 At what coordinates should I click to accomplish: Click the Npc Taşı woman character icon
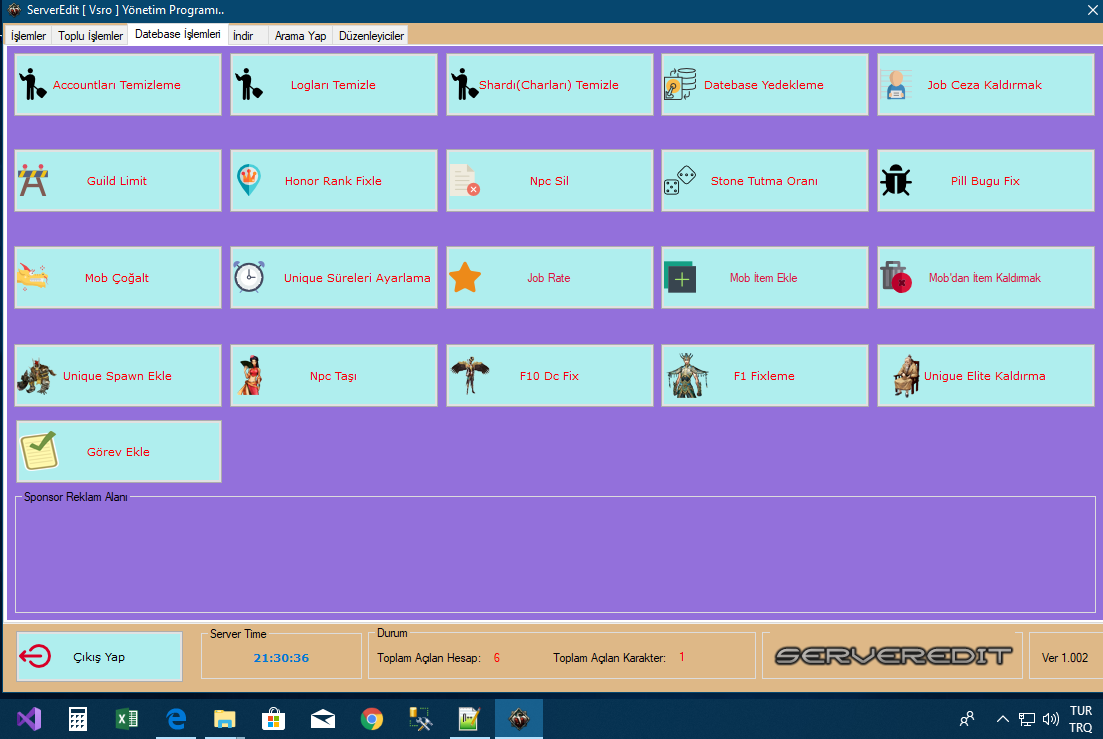point(250,375)
